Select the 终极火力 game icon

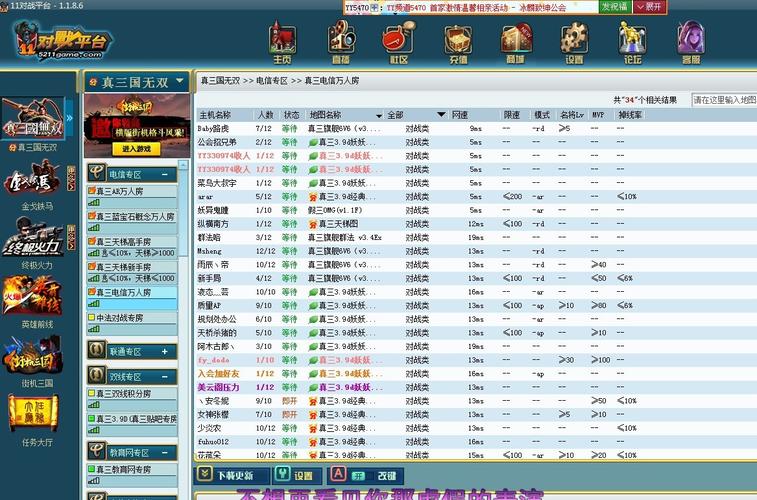[x=33, y=237]
